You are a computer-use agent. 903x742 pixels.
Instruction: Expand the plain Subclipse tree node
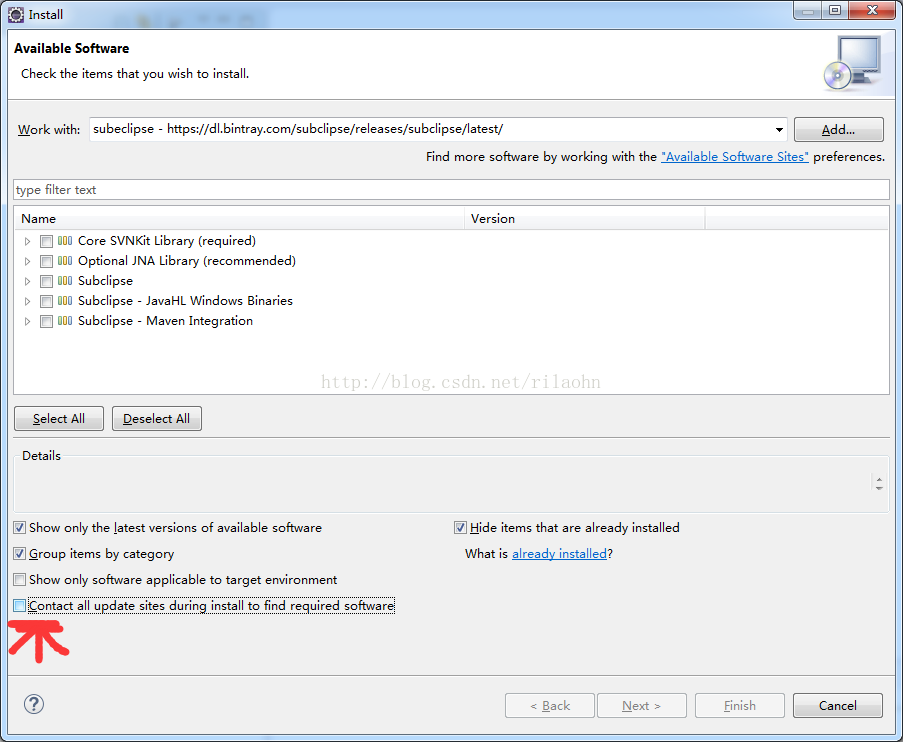(x=27, y=282)
